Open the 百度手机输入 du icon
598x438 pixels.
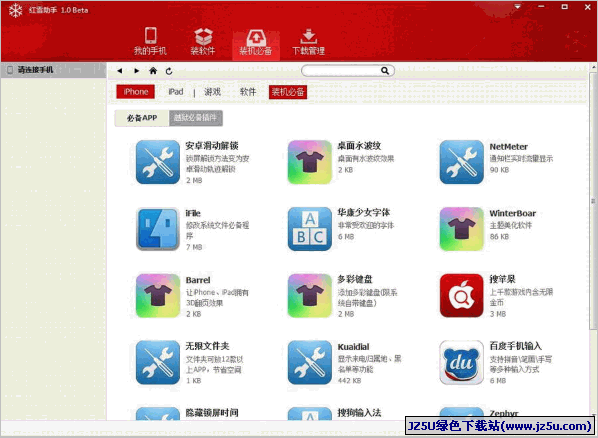coord(461,362)
